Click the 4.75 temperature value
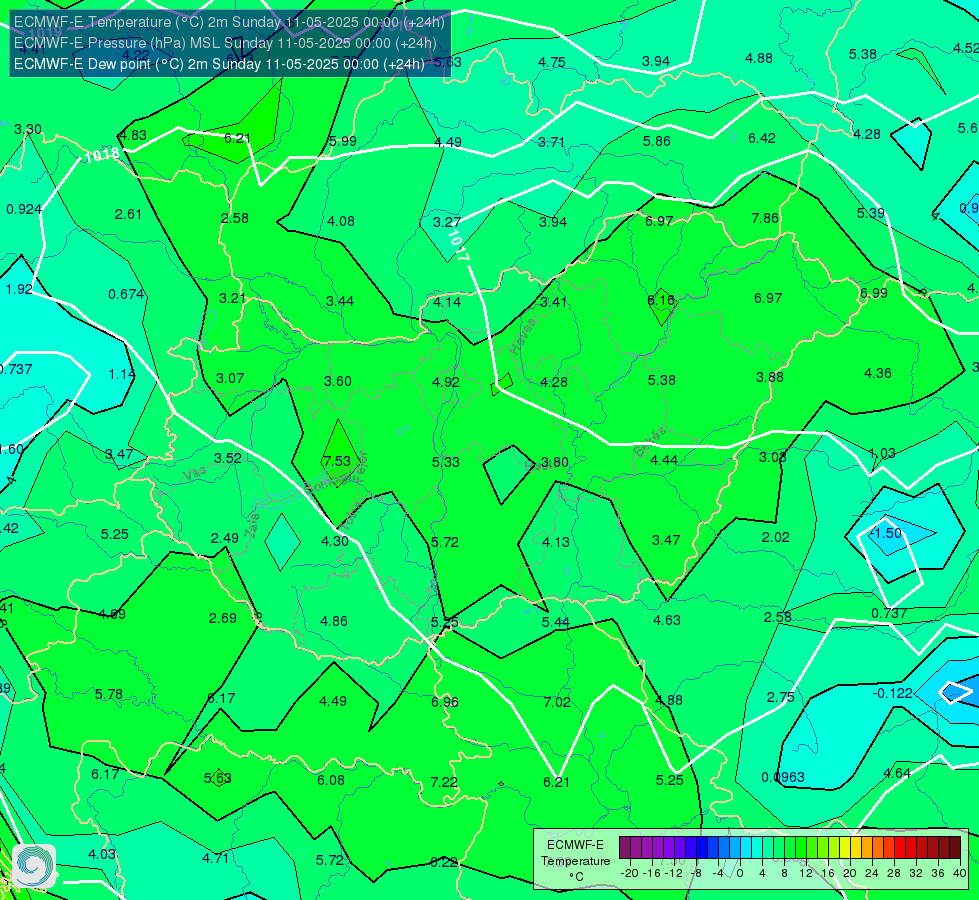 coord(552,62)
